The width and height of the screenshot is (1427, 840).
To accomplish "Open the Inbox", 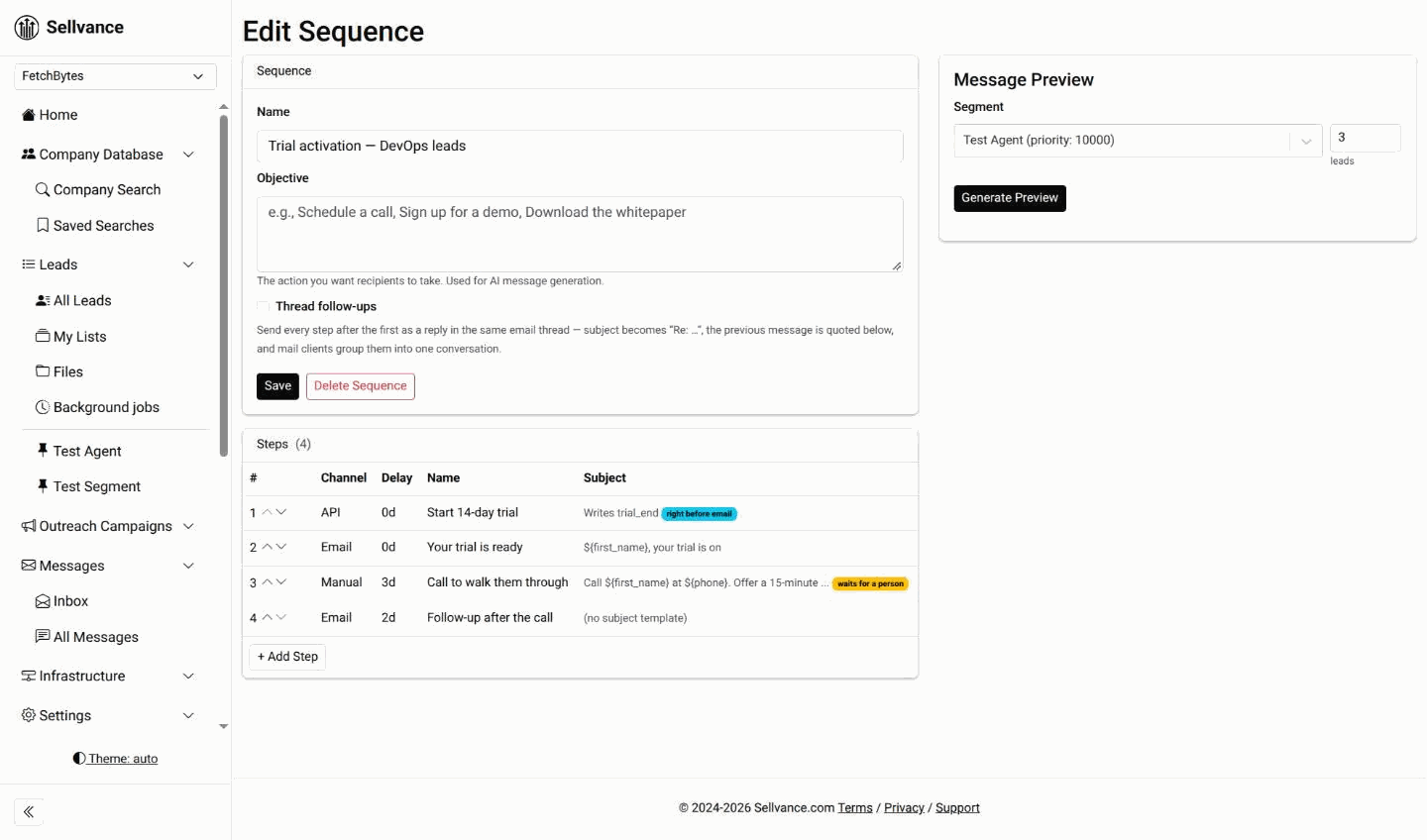I will [61, 601].
